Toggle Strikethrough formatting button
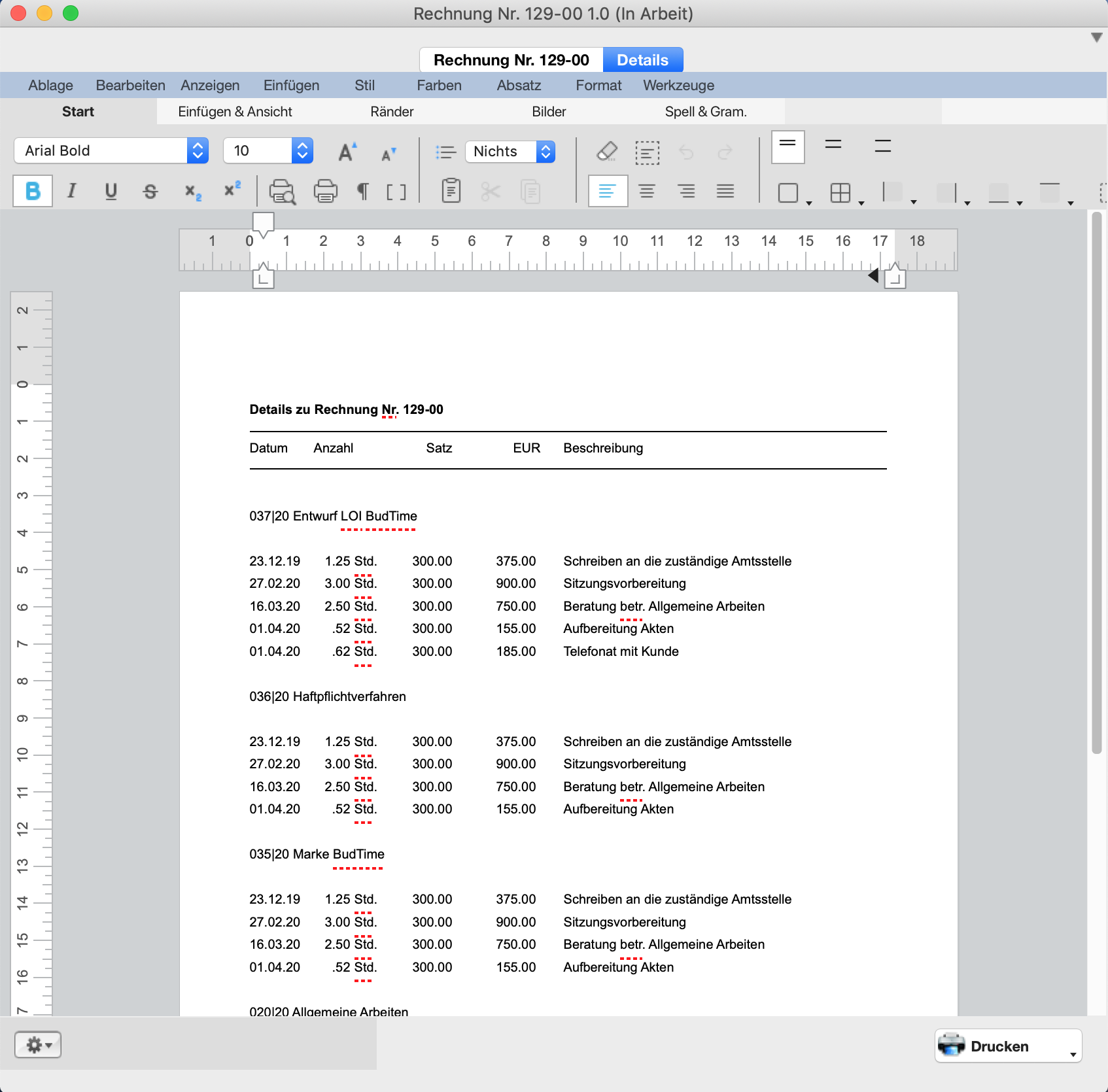1108x1092 pixels. 150,191
